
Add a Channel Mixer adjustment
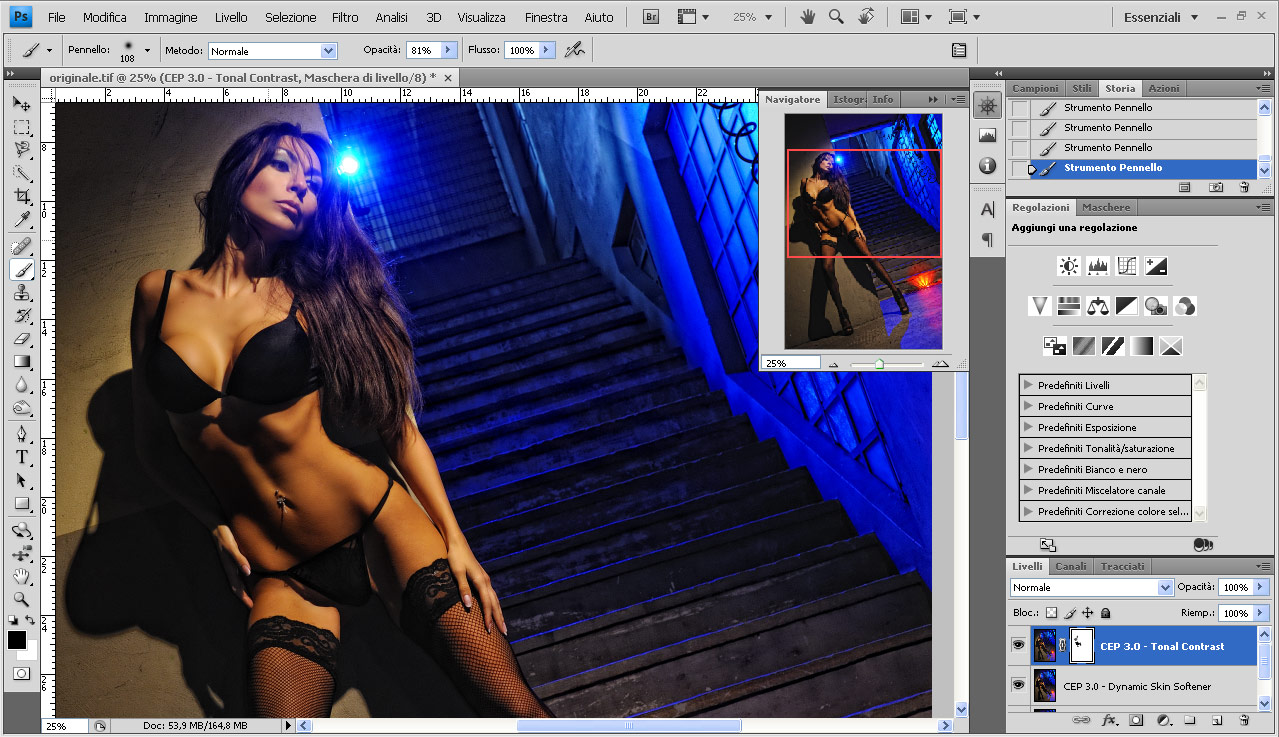point(1185,306)
